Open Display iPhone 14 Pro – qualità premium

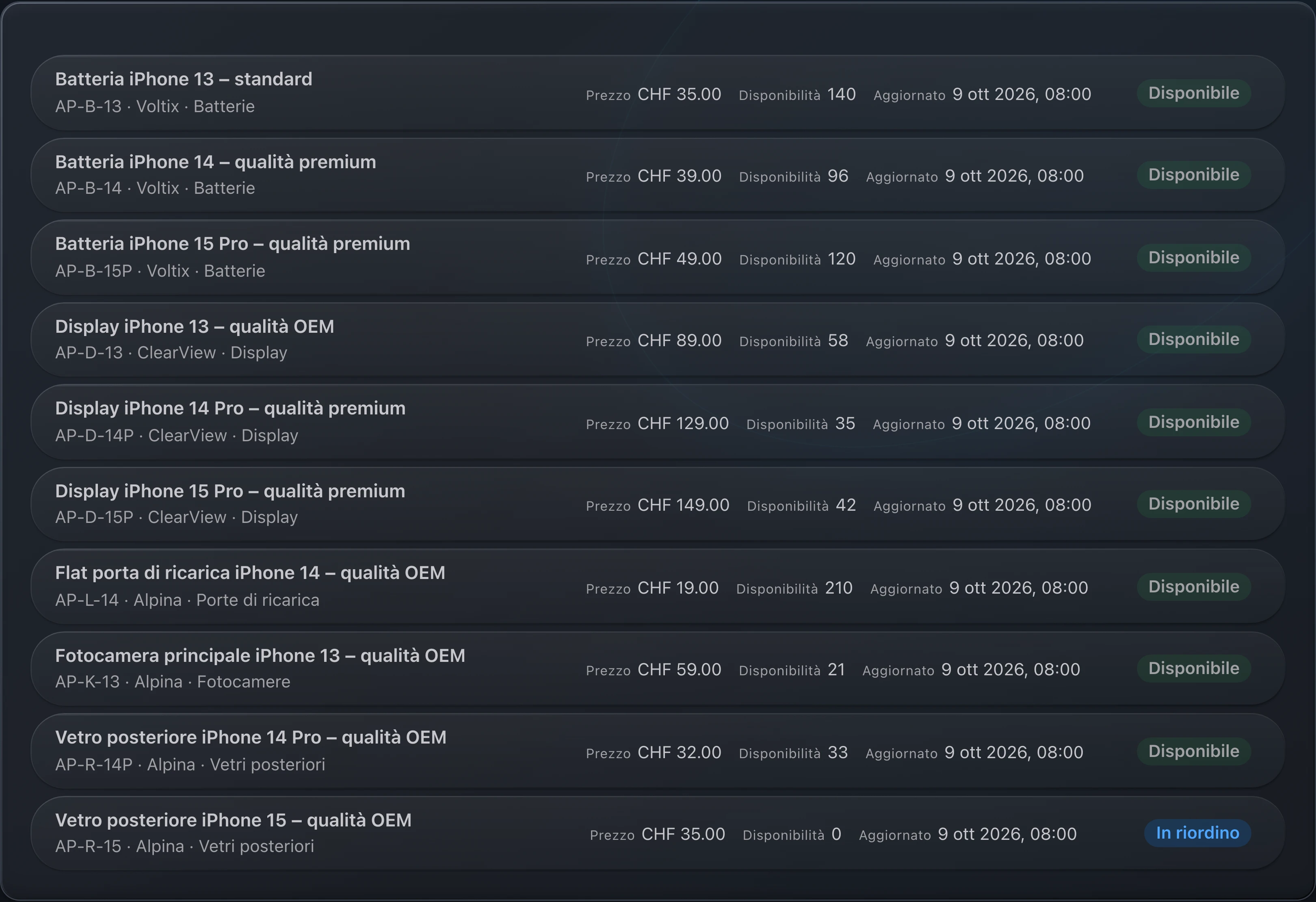(x=658, y=422)
